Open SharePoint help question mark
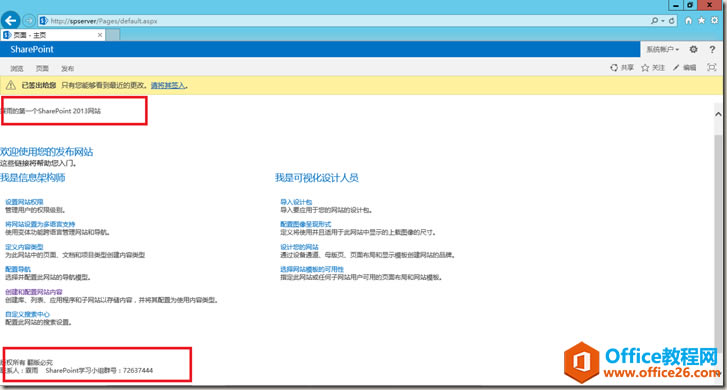The height and width of the screenshot is (390, 727). coord(712,49)
